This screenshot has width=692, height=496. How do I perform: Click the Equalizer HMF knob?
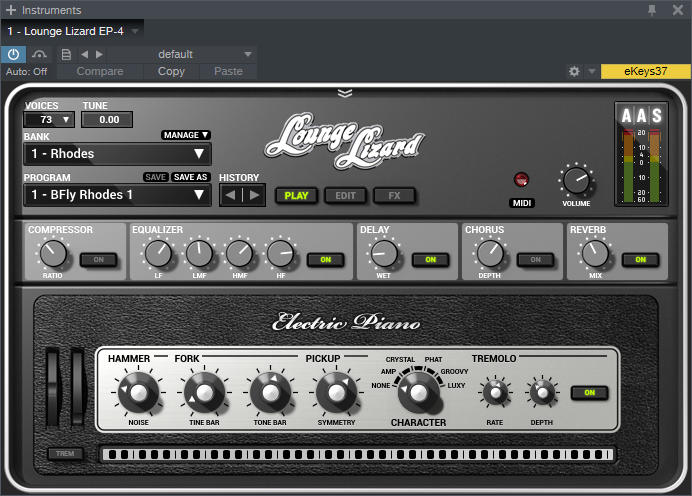(x=240, y=254)
